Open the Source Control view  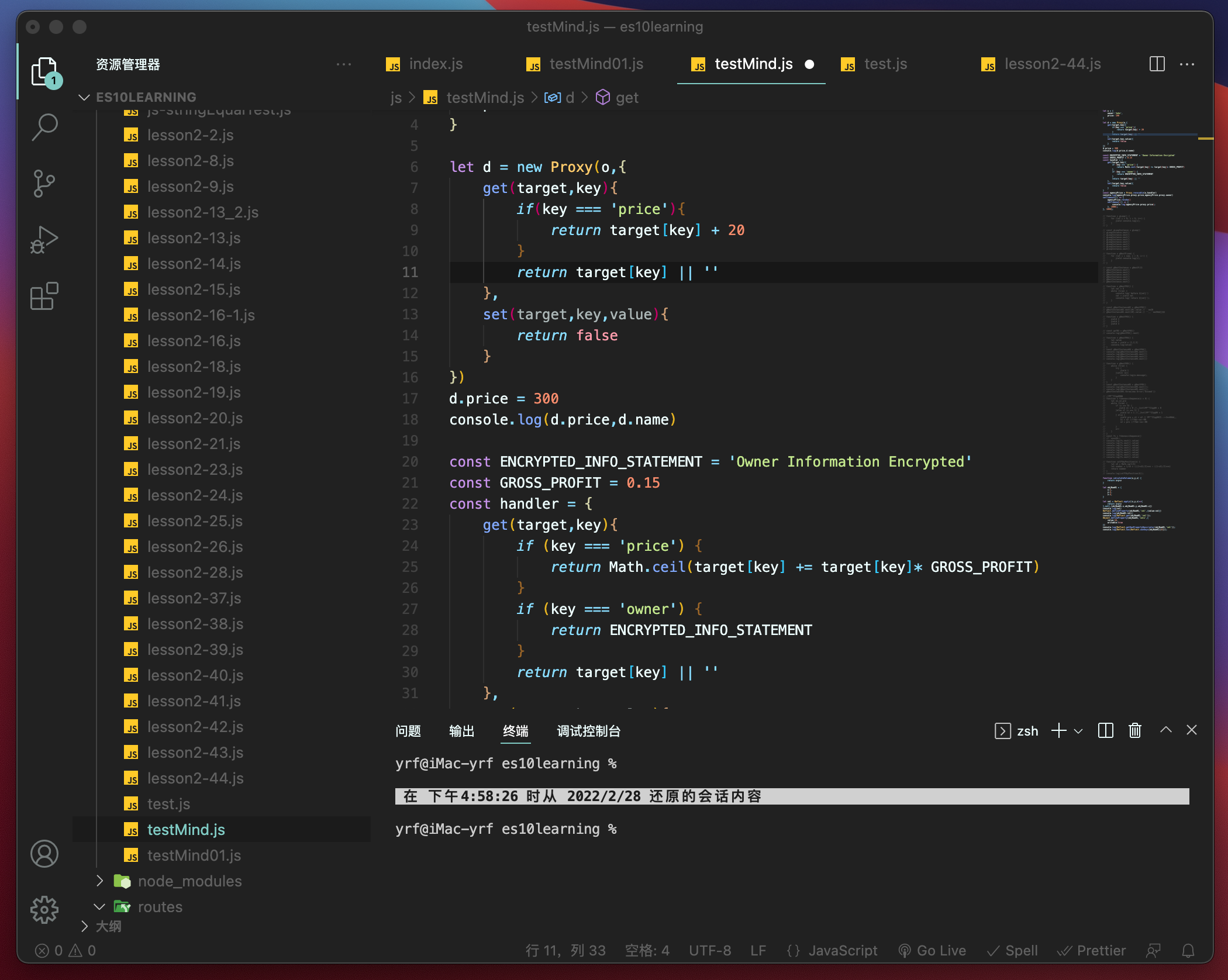(x=44, y=184)
